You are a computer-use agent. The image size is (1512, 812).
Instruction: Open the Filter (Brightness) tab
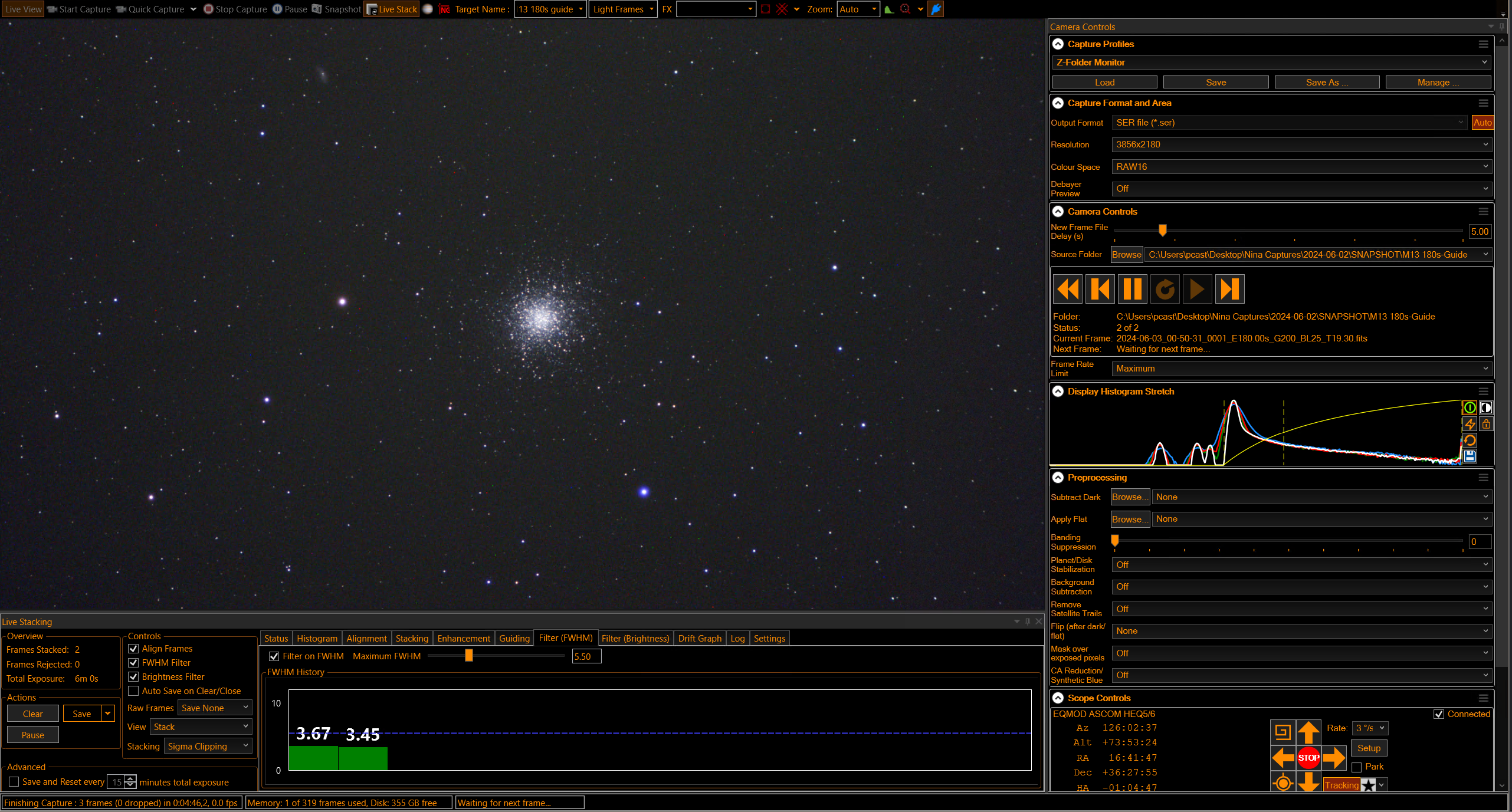click(635, 639)
